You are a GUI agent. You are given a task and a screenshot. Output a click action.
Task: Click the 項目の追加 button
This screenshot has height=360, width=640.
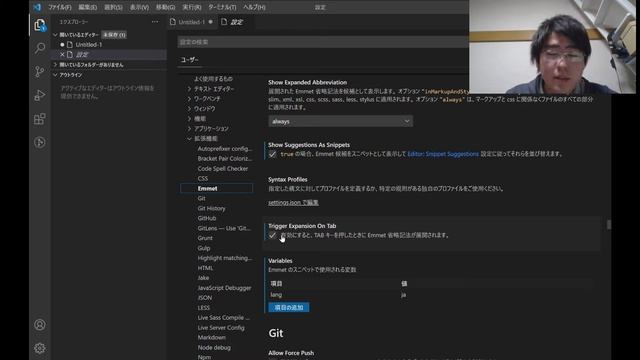click(x=289, y=307)
